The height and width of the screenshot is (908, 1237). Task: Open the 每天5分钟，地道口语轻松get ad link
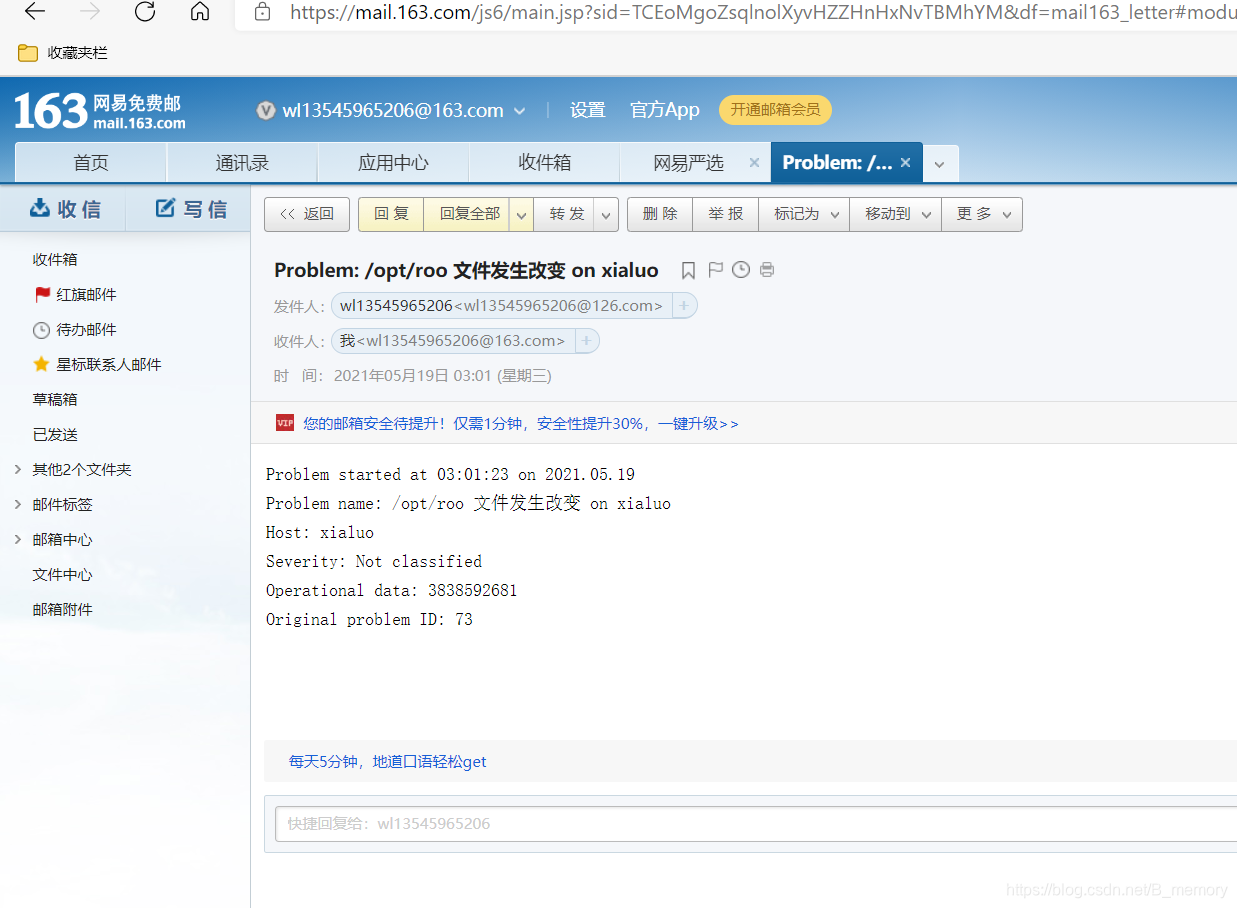[x=388, y=762]
